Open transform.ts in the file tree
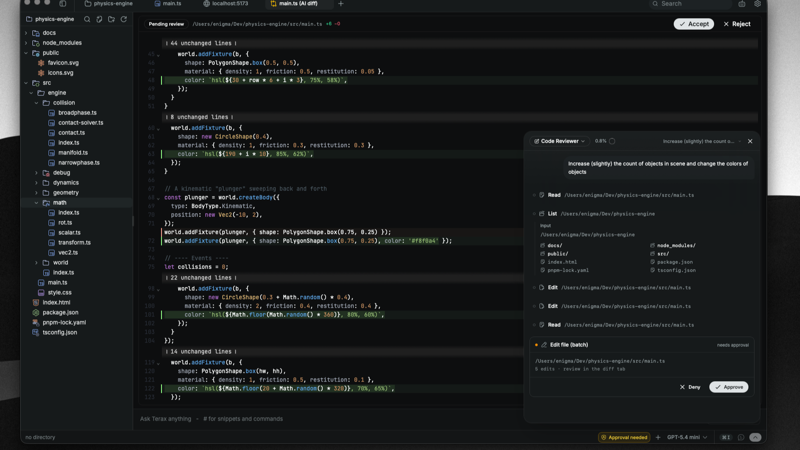Screen dimensions: 800x450 click(74, 242)
